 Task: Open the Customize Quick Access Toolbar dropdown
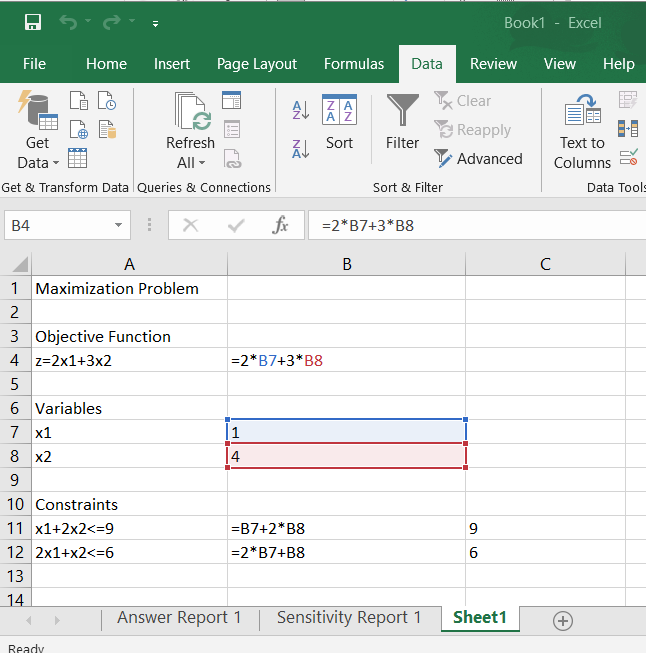click(x=155, y=22)
